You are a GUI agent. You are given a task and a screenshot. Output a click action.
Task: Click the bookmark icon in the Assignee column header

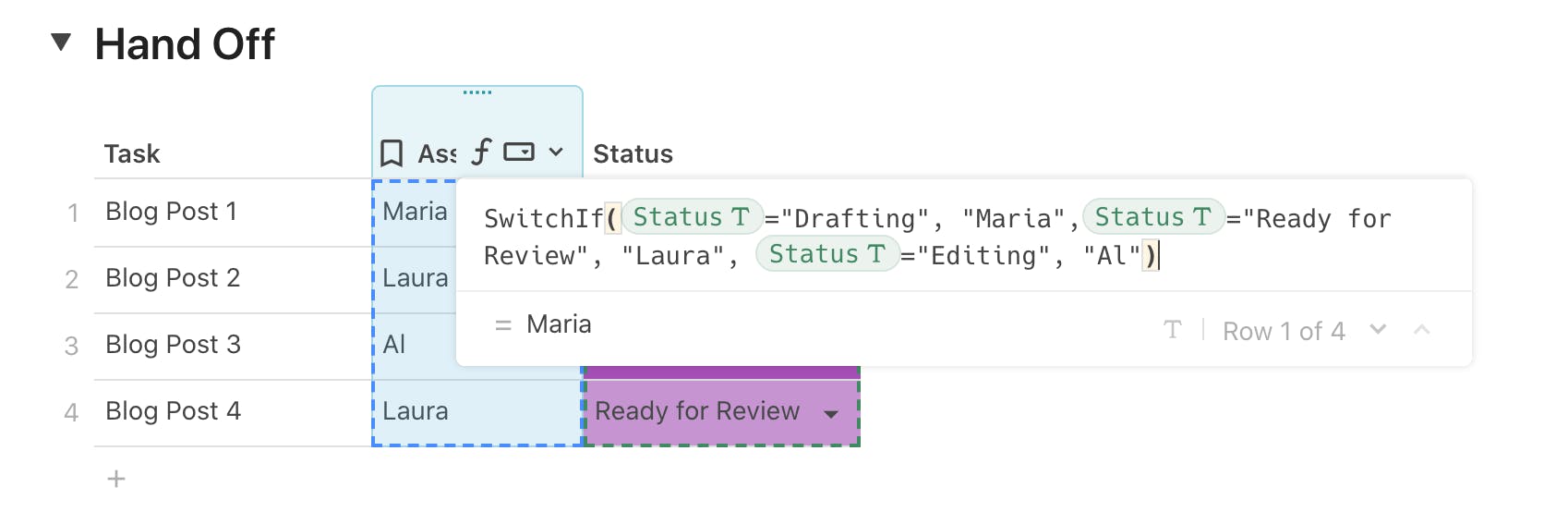click(x=392, y=152)
